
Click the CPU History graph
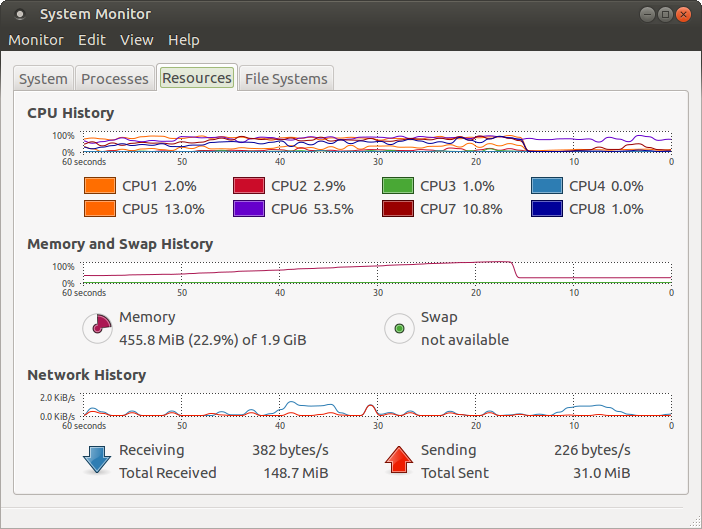coord(377,142)
